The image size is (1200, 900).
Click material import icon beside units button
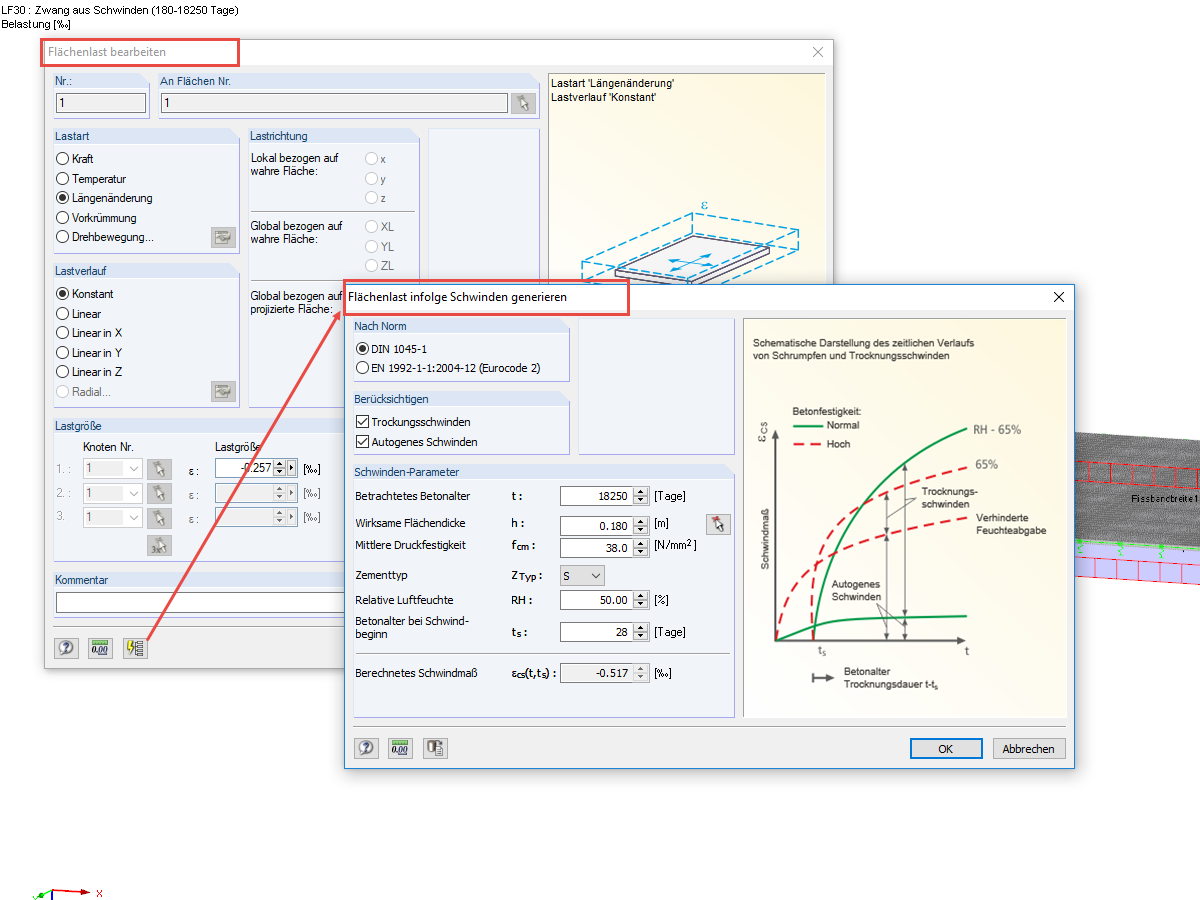pyautogui.click(x=435, y=747)
